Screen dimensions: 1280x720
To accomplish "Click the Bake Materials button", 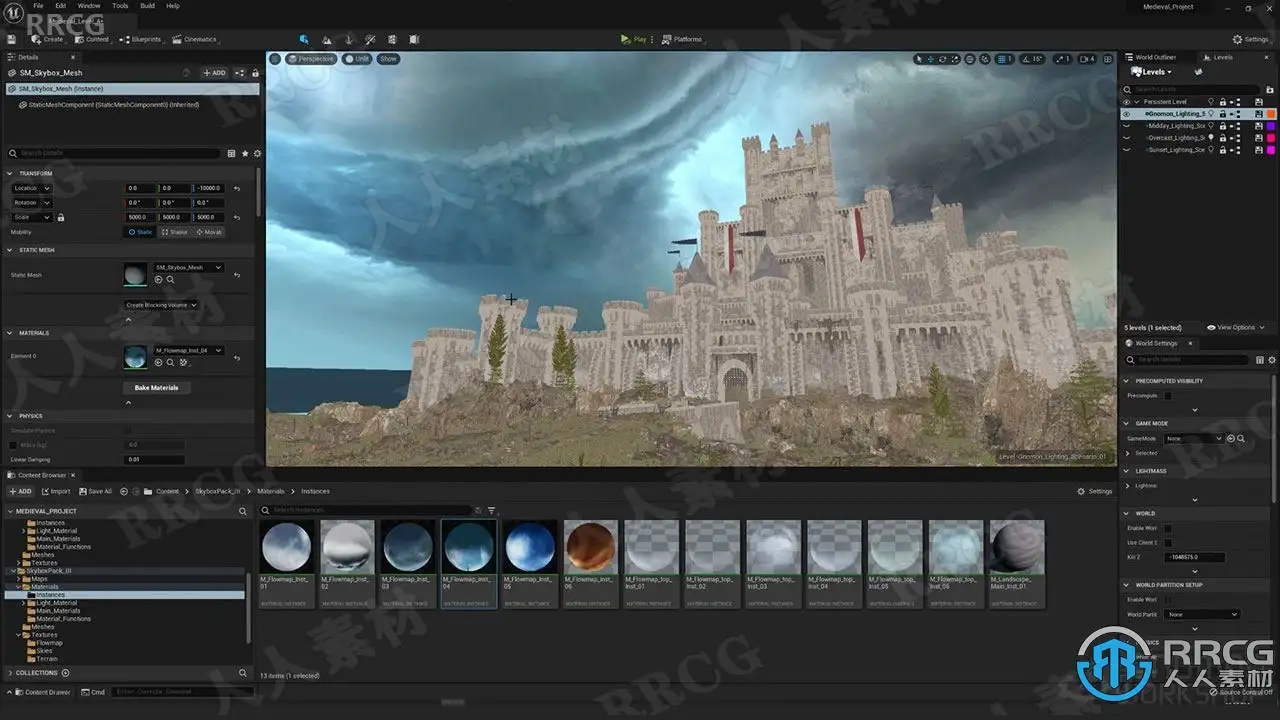I will pyautogui.click(x=156, y=387).
